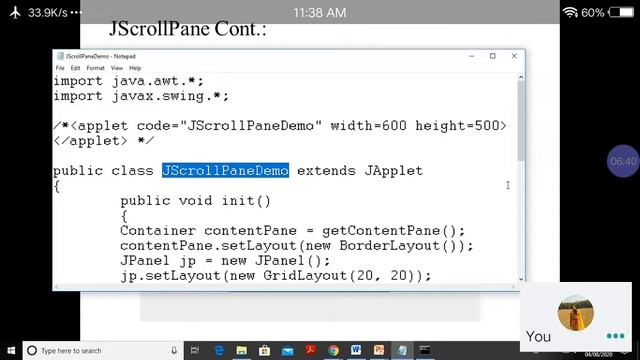Open the three-dots options on You tile

point(616,336)
